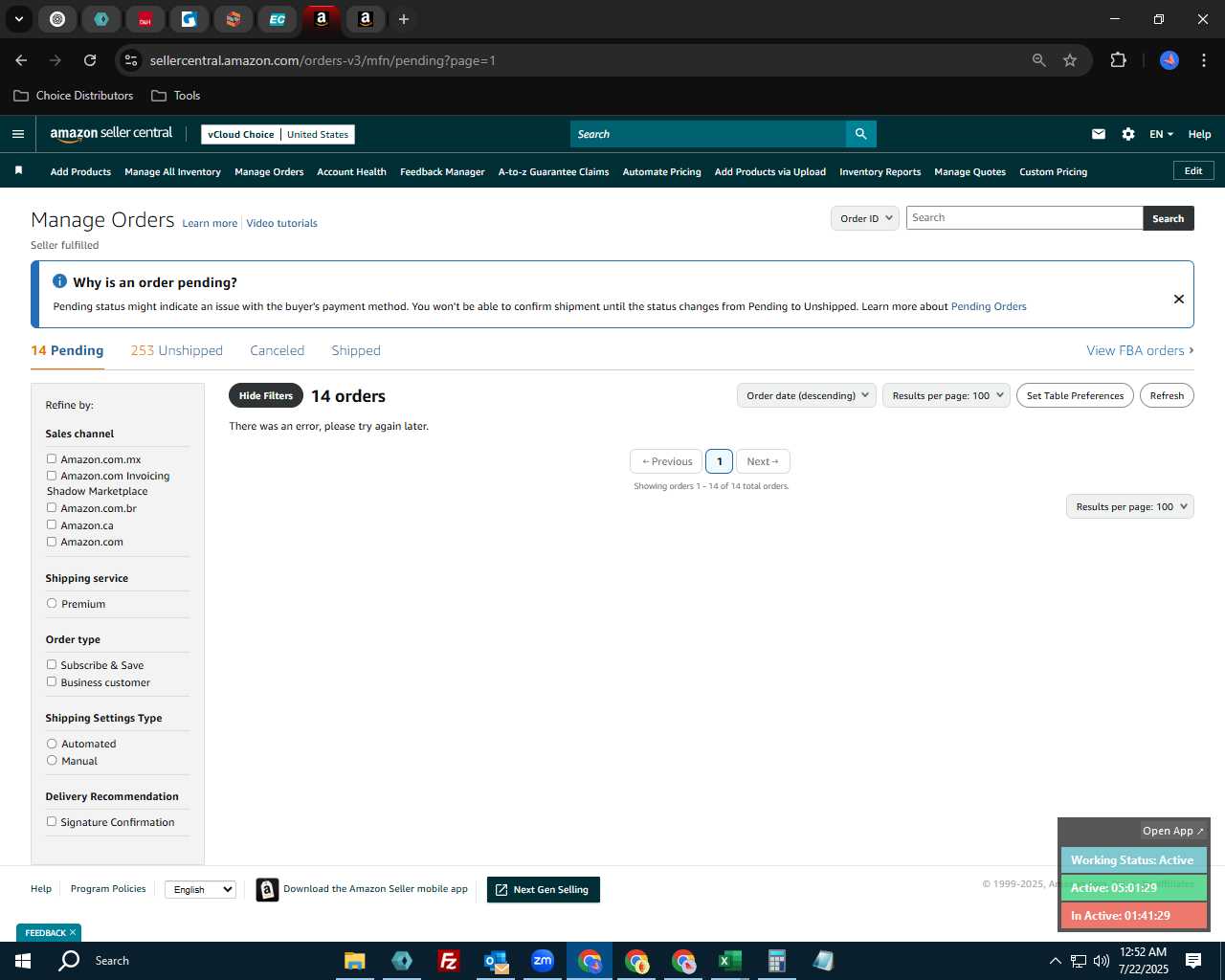Viewport: 1225px width, 980px height.
Task: Click into the order search input field
Action: (1024, 218)
